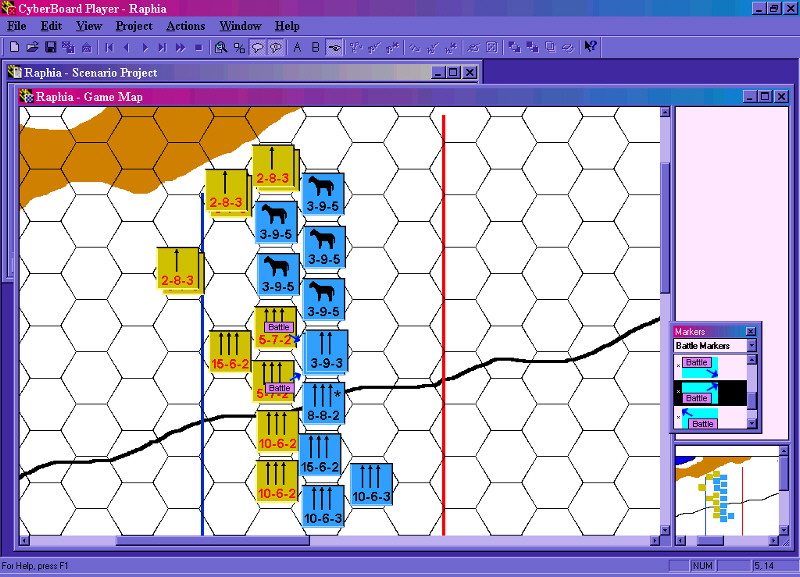800x577 pixels.
Task: Select the blue 8-8-2 starred counter
Action: click(323, 403)
